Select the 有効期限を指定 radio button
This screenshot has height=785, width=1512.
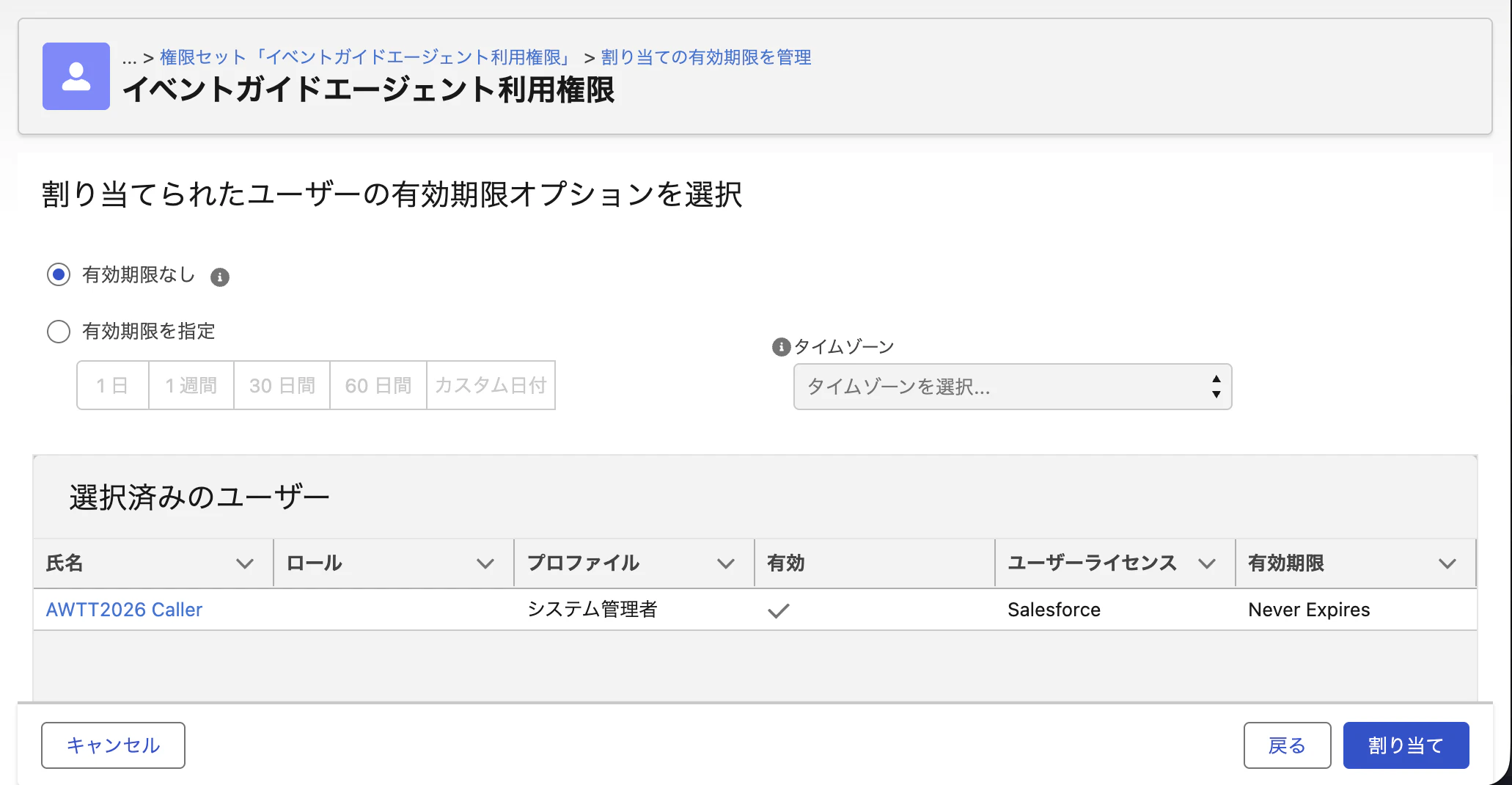pyautogui.click(x=59, y=332)
